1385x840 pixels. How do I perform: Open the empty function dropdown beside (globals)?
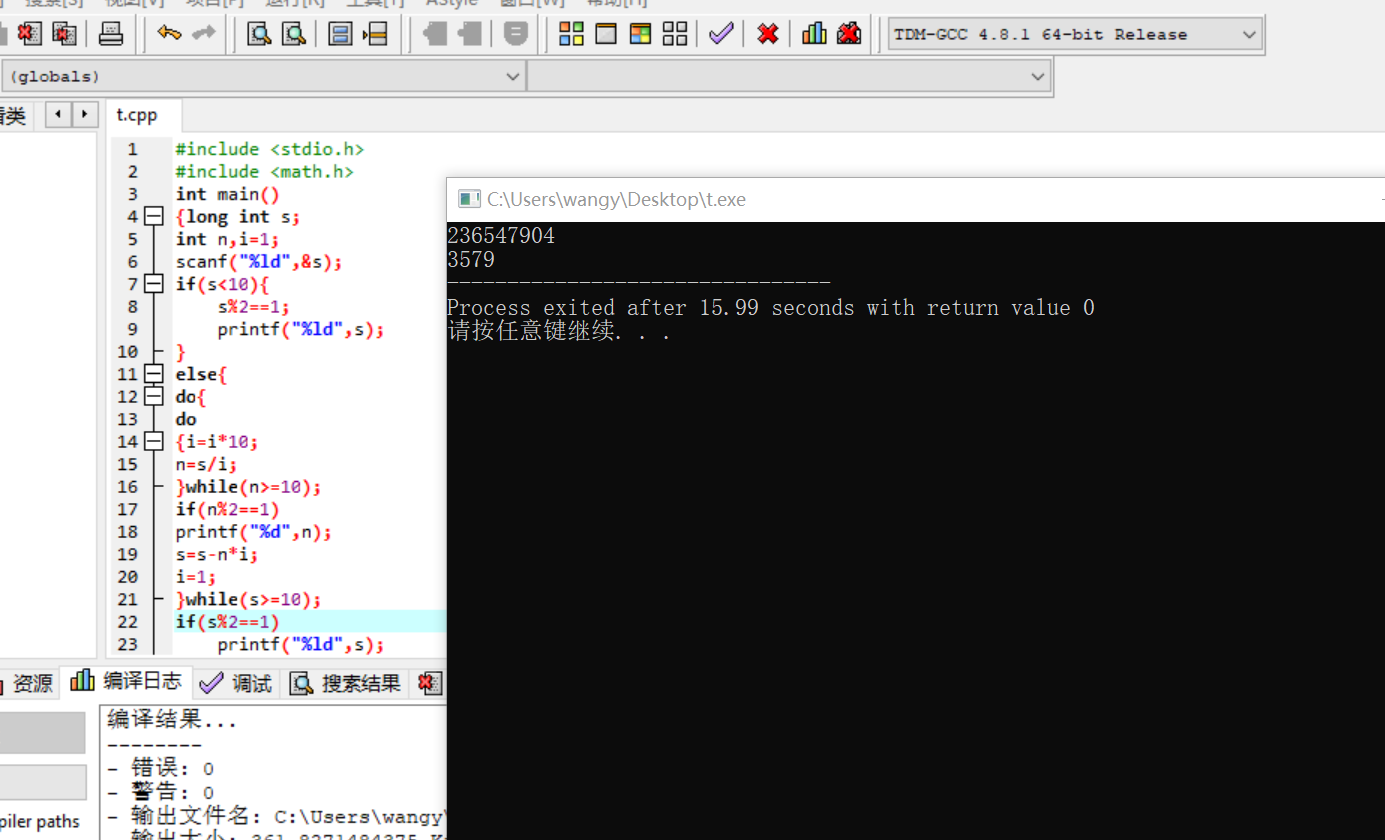(789, 76)
